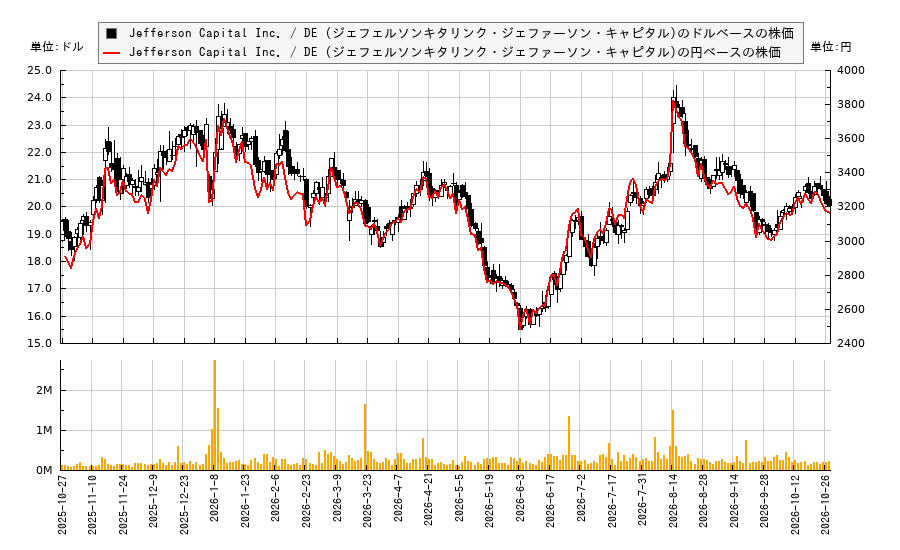
Task: Click the 2025-11-10 date label
Action: 92,505
